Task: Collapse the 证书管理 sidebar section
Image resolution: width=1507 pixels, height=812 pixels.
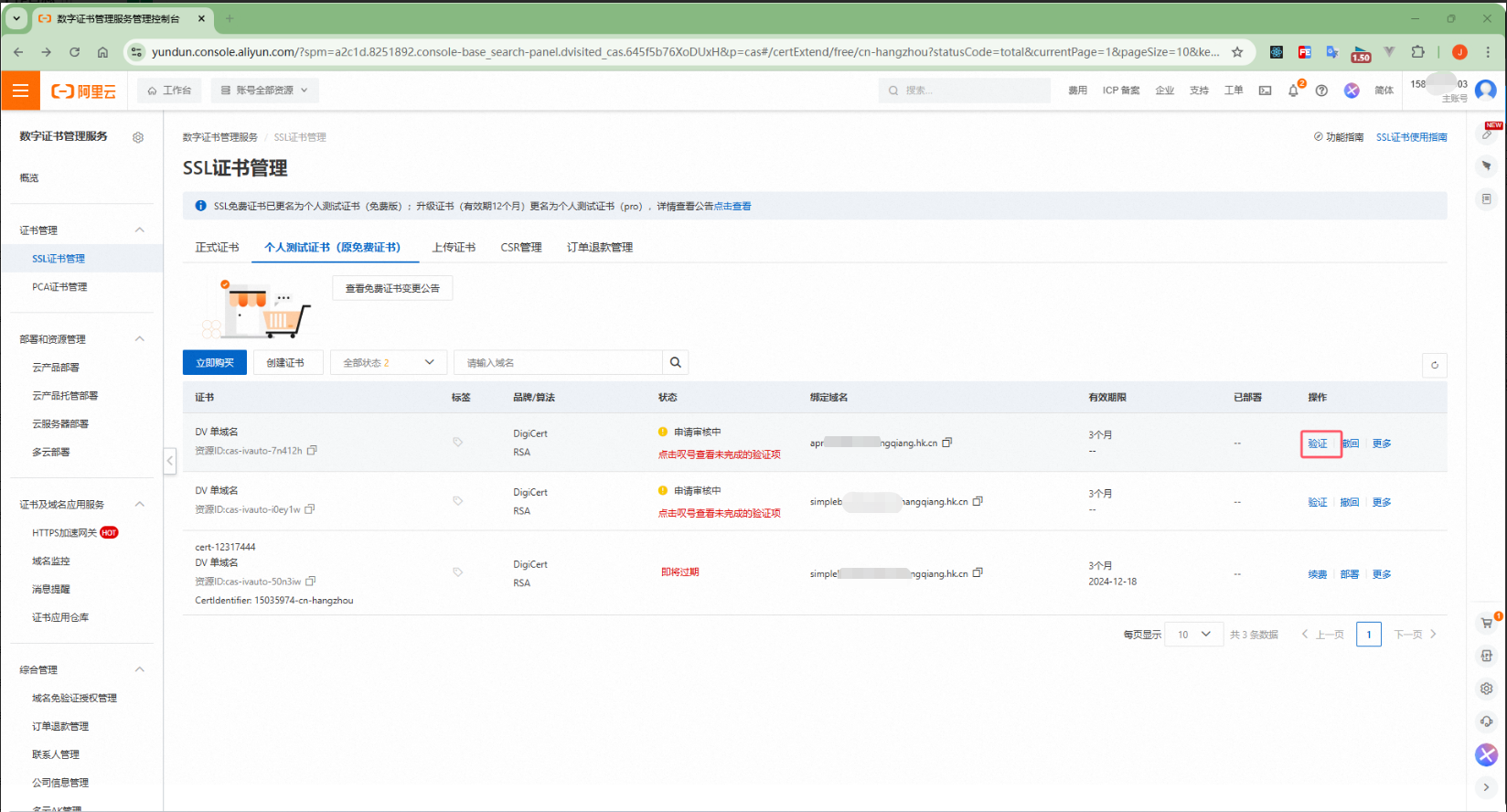Action: pyautogui.click(x=140, y=230)
